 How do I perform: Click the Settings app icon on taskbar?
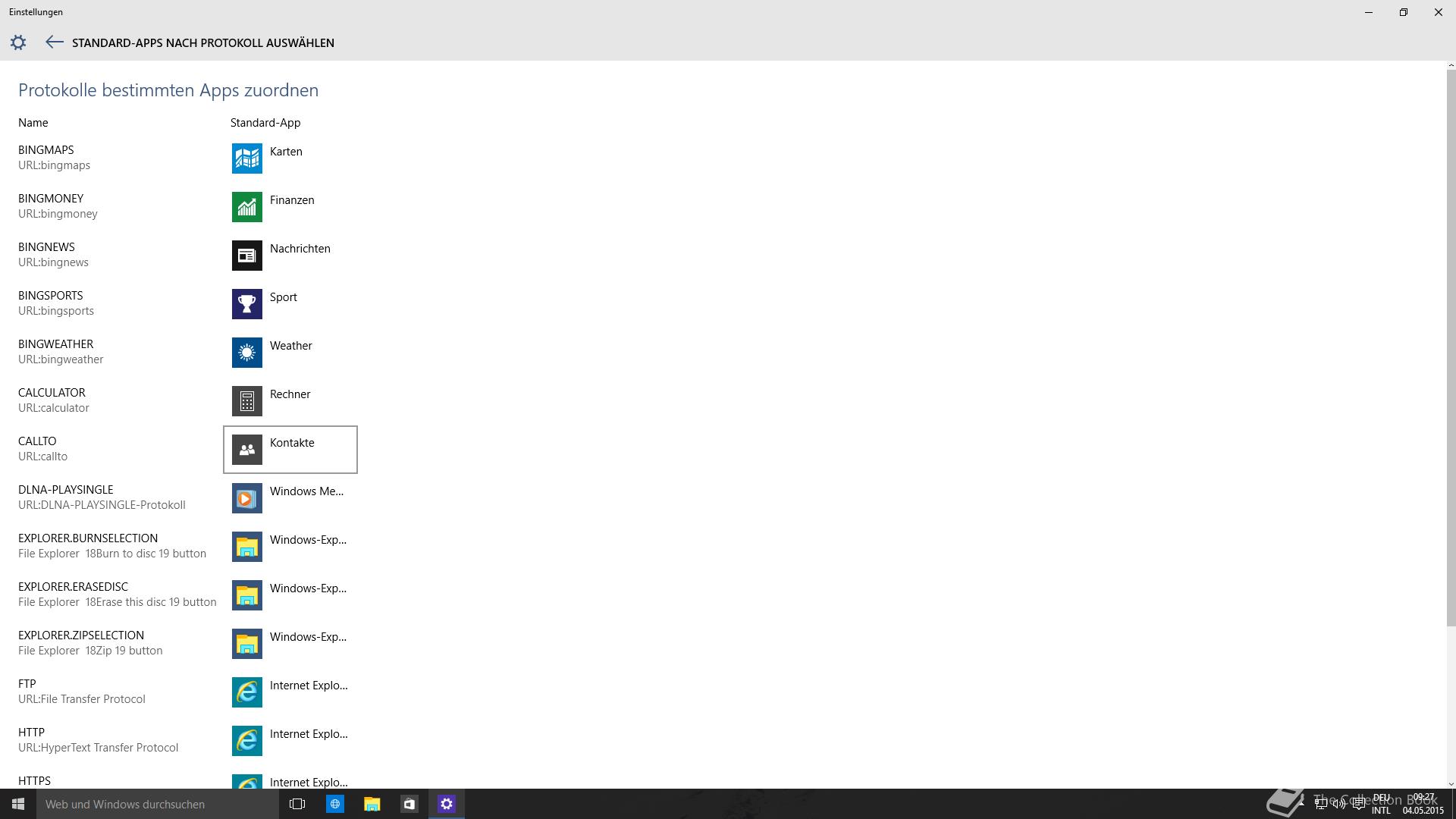446,804
